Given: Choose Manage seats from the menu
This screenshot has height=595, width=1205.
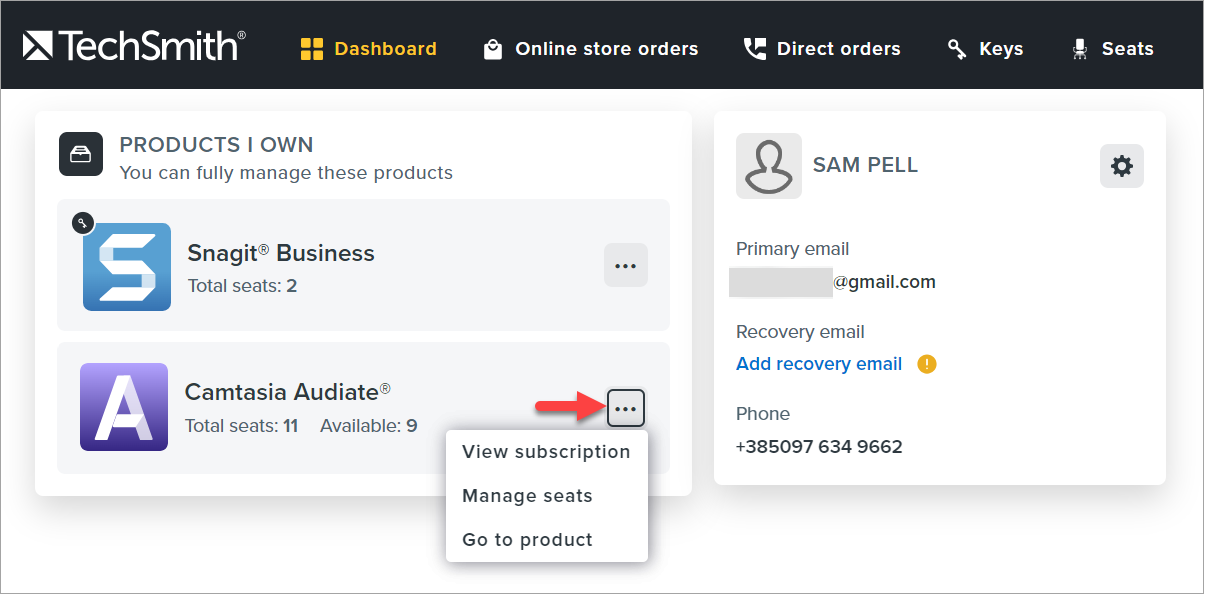Looking at the screenshot, I should 527,496.
